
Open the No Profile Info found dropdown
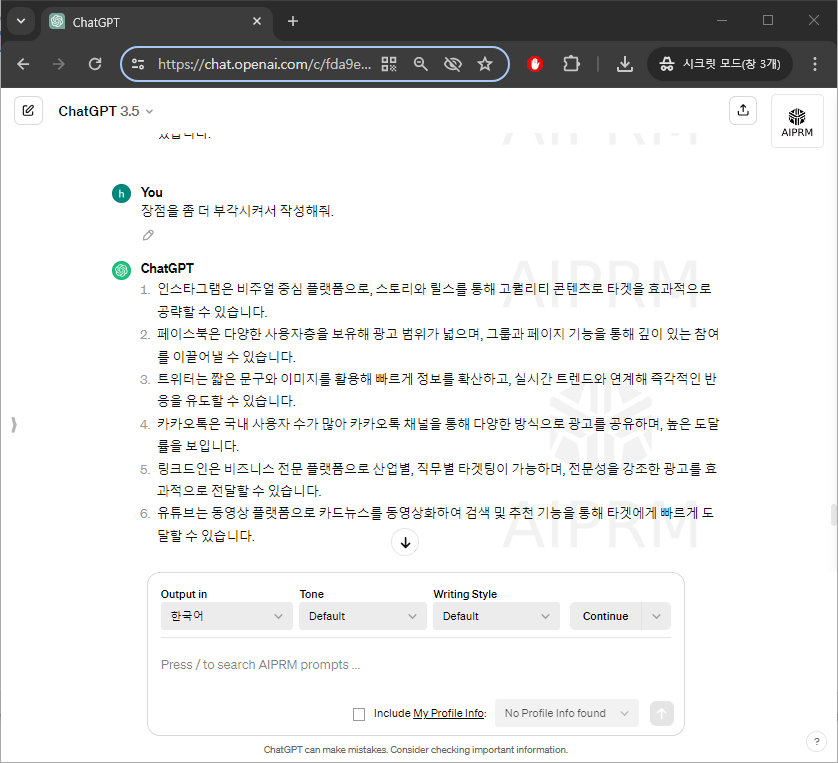pyautogui.click(x=567, y=713)
